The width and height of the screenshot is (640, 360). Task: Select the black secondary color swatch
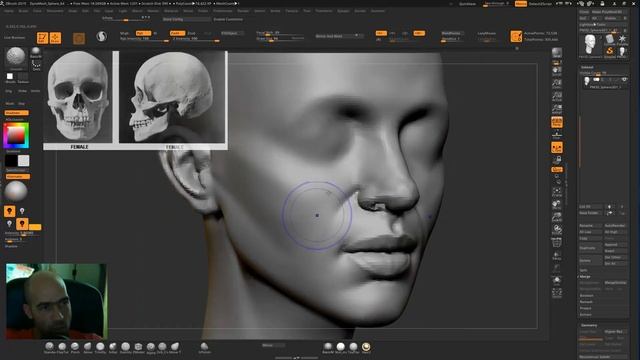[11, 160]
